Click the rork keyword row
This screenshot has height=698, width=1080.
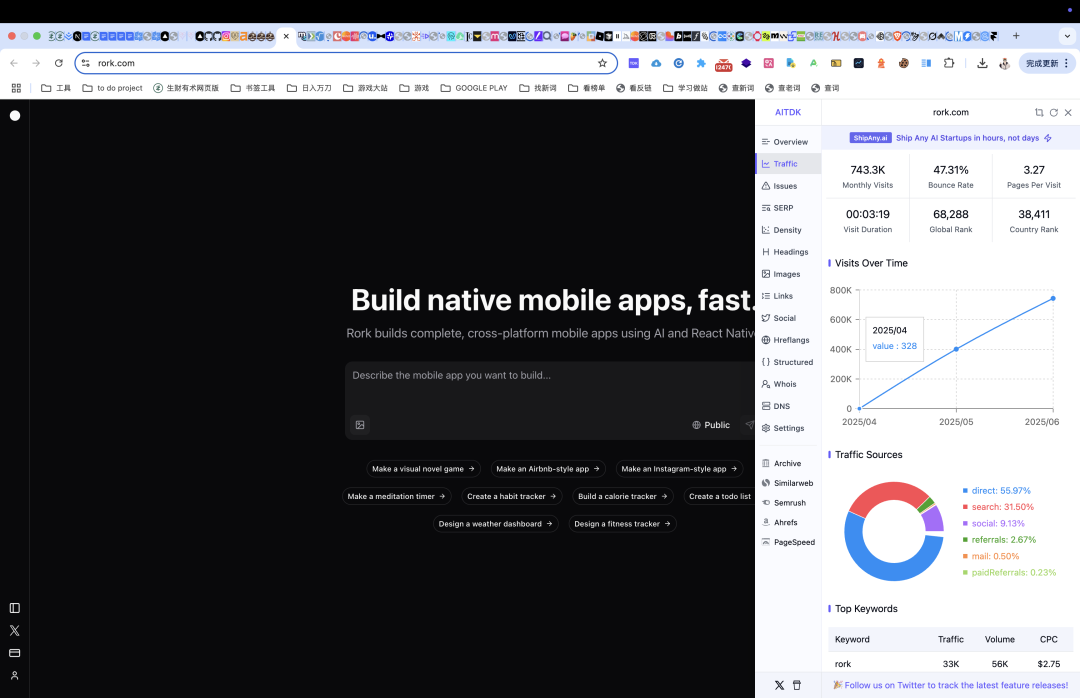click(x=951, y=664)
